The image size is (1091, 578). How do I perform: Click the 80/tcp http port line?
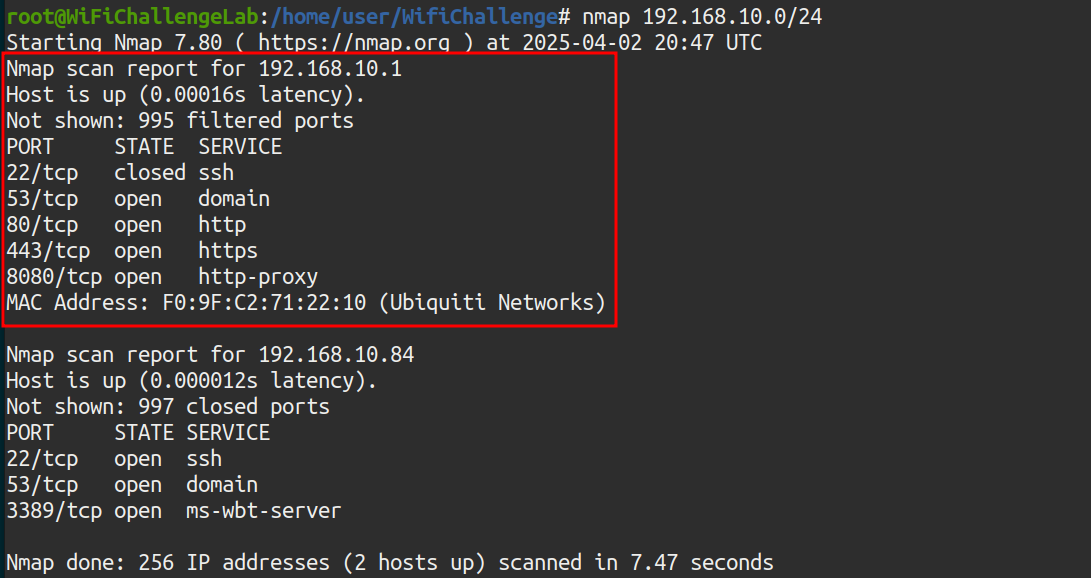coord(126,225)
